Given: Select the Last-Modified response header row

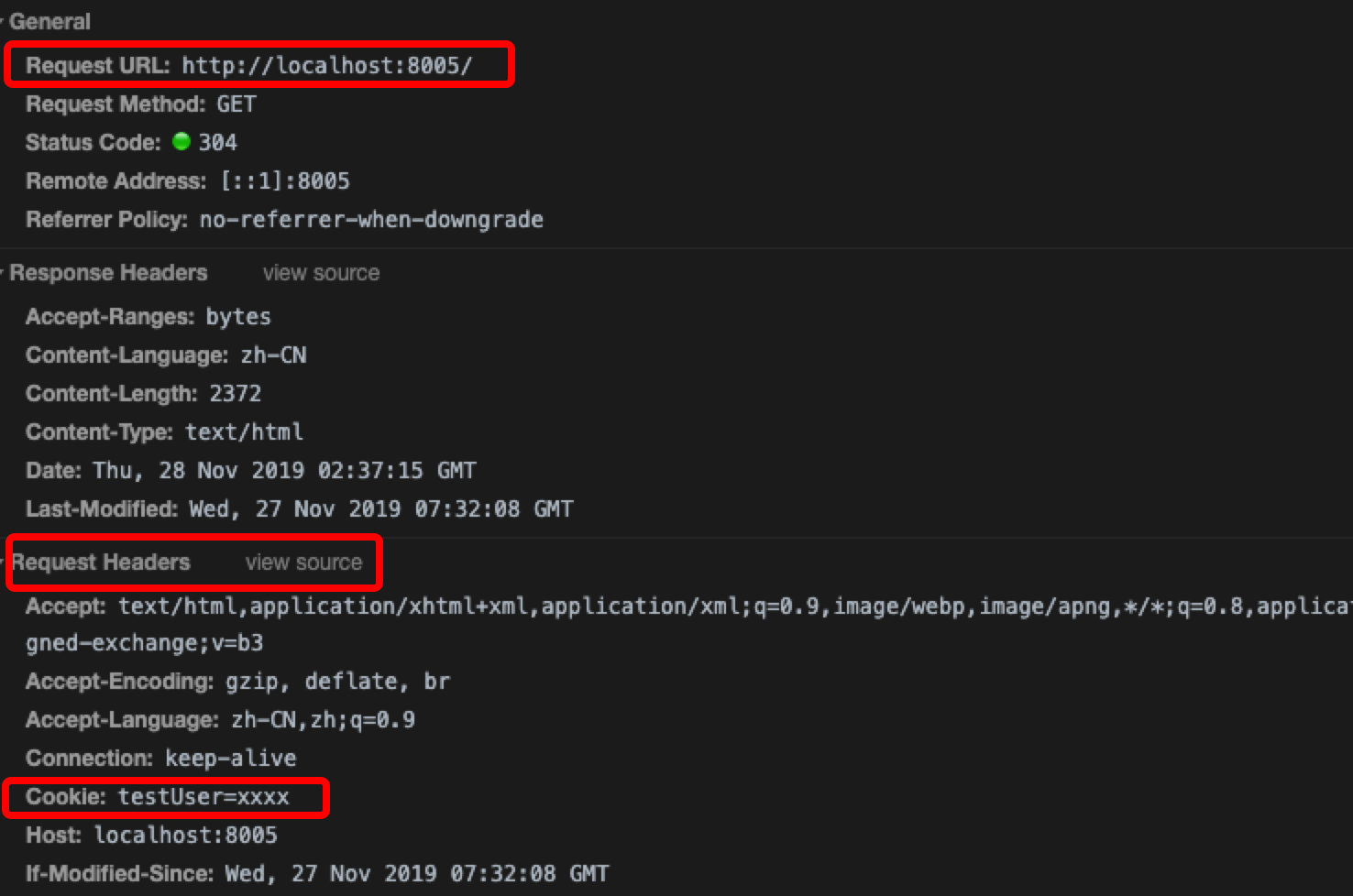Looking at the screenshot, I should [x=299, y=509].
